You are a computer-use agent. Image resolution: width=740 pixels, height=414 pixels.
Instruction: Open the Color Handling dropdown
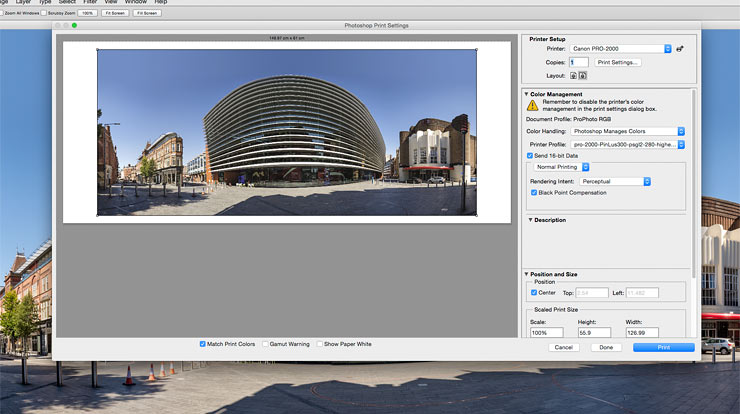pos(628,131)
